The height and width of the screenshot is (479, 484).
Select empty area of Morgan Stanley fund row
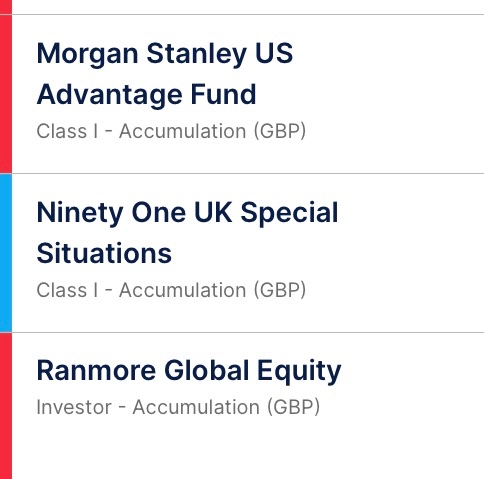click(x=393, y=94)
